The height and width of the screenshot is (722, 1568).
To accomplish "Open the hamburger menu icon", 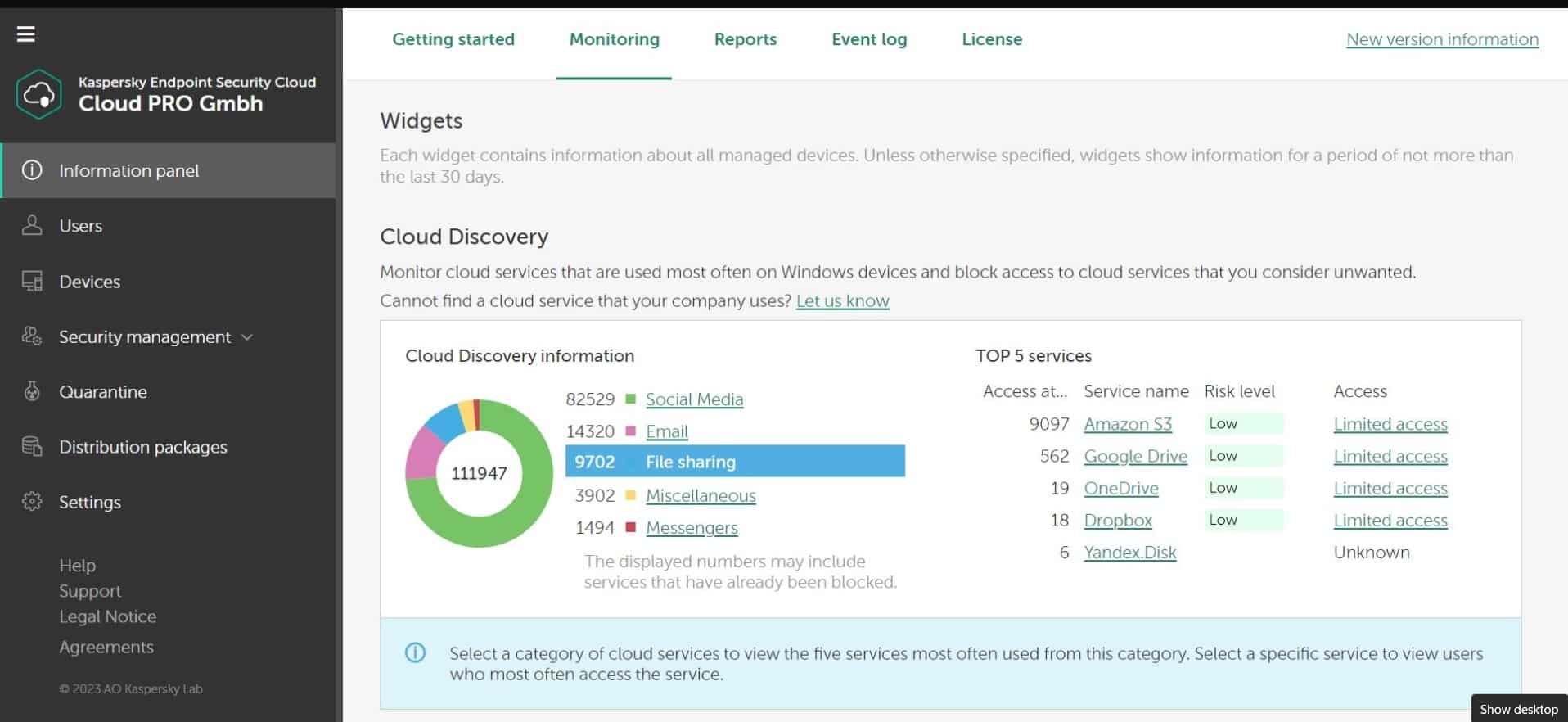I will (x=26, y=34).
